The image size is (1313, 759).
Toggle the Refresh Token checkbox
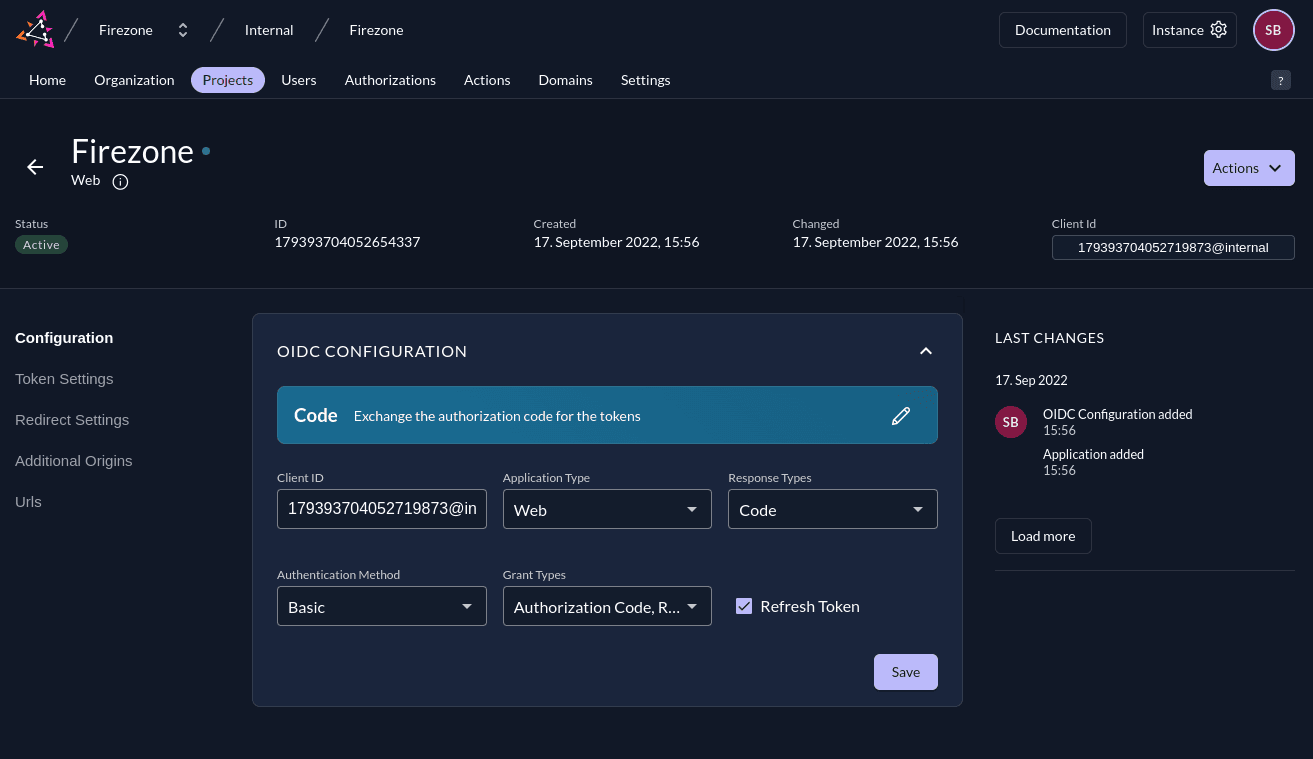point(744,606)
